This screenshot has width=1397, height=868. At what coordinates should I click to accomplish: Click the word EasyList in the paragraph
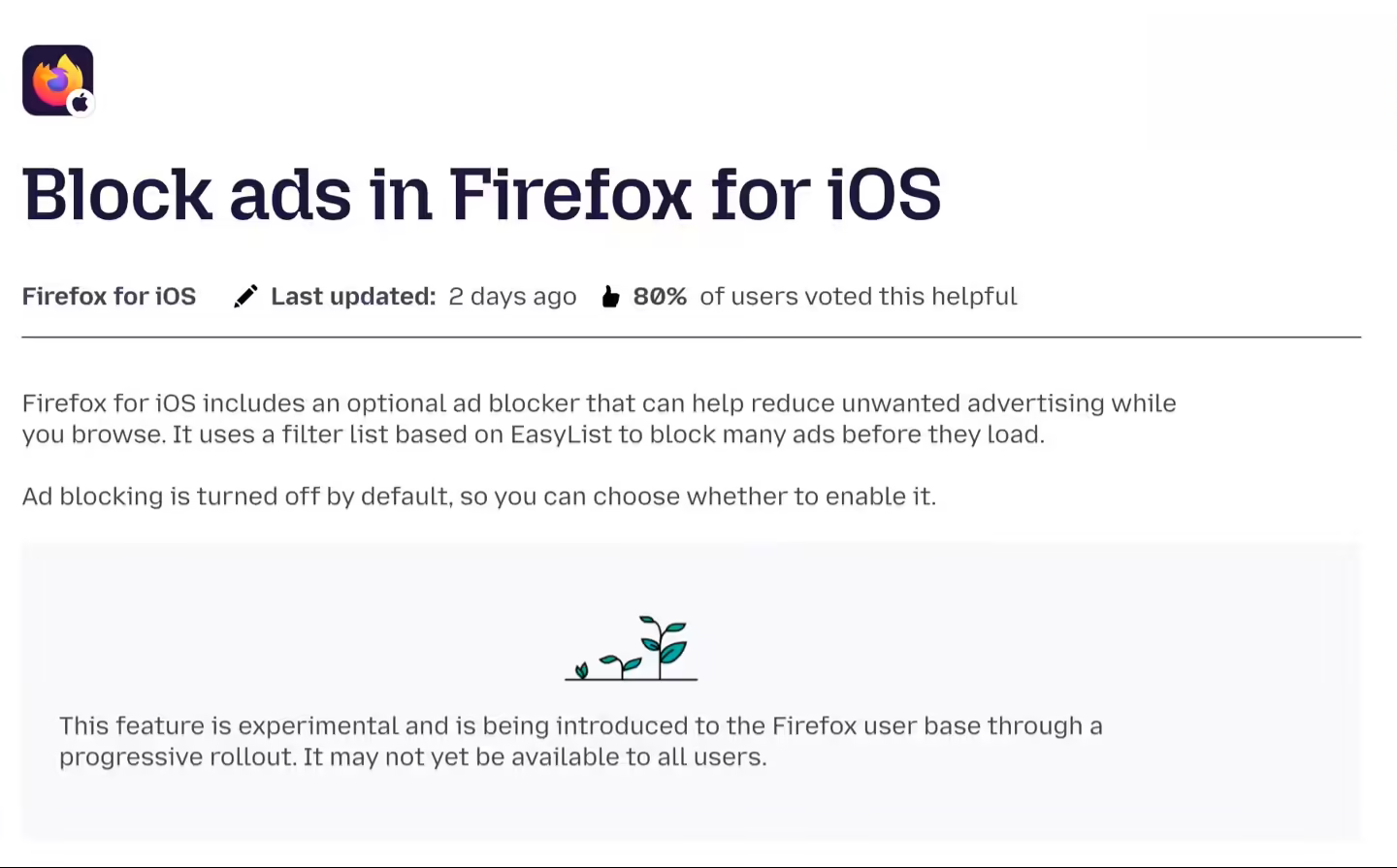pyautogui.click(x=562, y=434)
